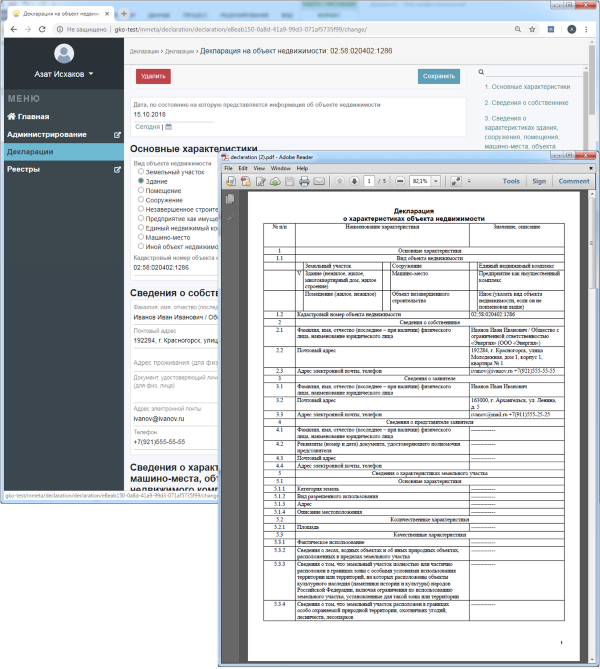This screenshot has width=600, height=669.
Task: Open a new browser tab with plus
Action: [x=124, y=14]
